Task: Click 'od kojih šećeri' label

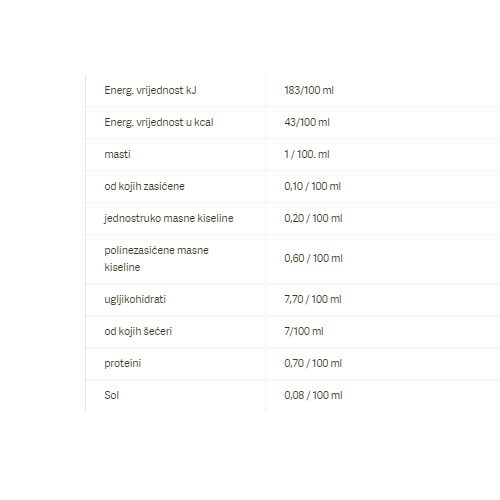Action: click(x=138, y=331)
